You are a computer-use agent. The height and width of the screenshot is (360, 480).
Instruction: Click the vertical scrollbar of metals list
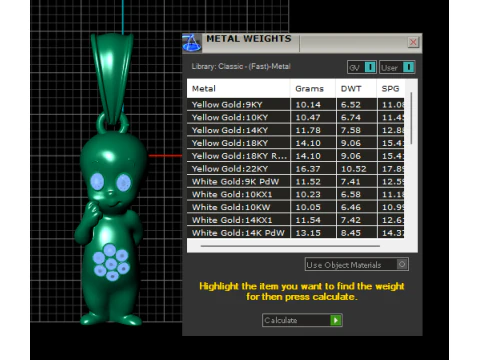click(x=411, y=118)
